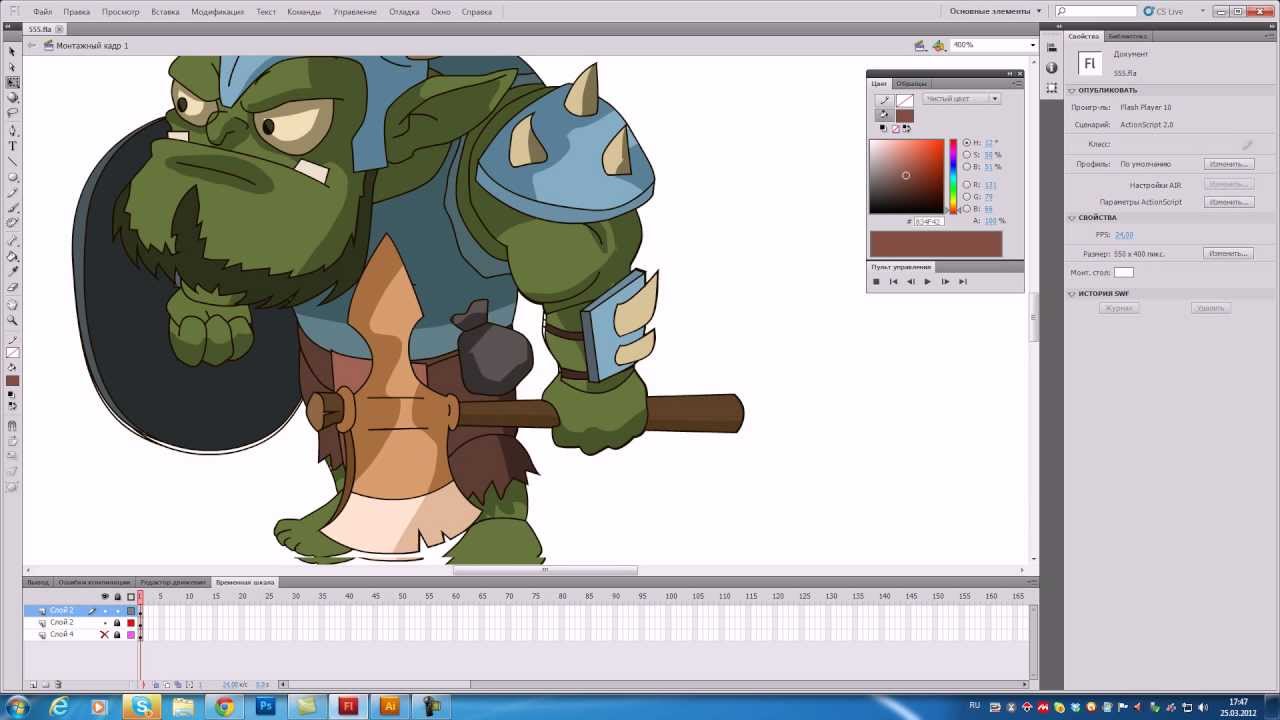Toggle lock on the unselected Слой 2 layer
This screenshot has height=720, width=1280.
[x=117, y=622]
